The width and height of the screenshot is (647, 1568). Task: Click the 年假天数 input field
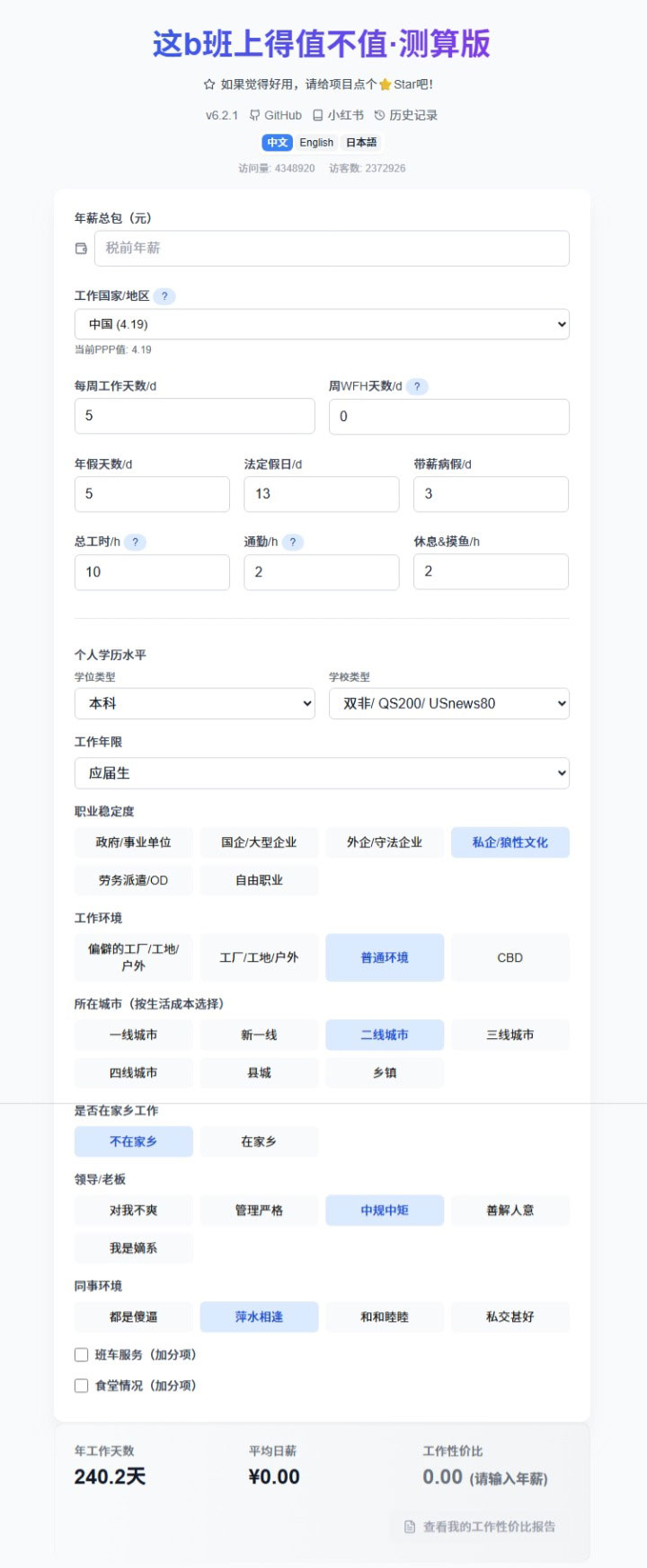(152, 494)
